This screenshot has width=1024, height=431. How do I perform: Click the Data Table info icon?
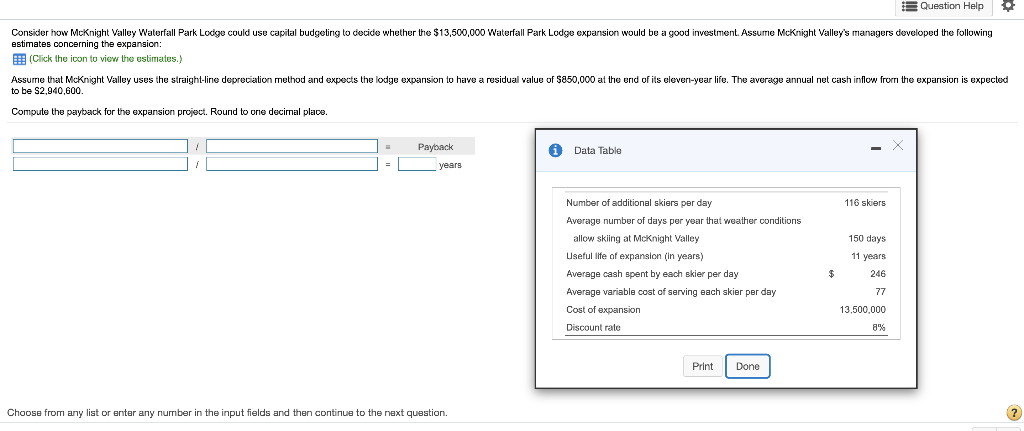click(x=556, y=150)
